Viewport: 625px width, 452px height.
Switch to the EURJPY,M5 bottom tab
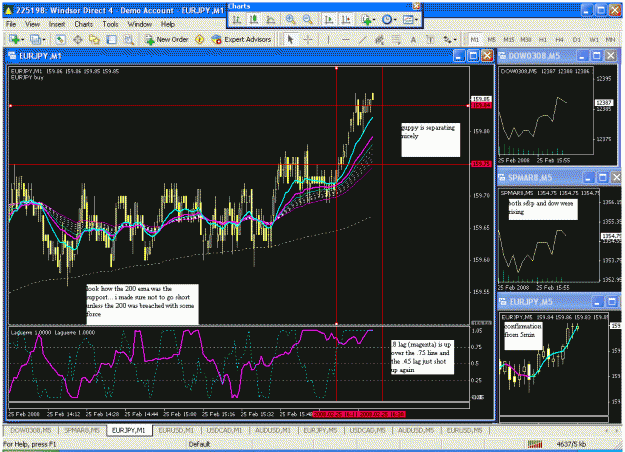[320, 430]
